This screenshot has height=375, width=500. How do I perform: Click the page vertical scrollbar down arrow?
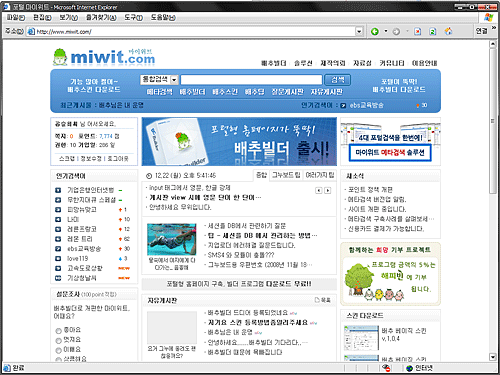pyautogui.click(x=493, y=357)
